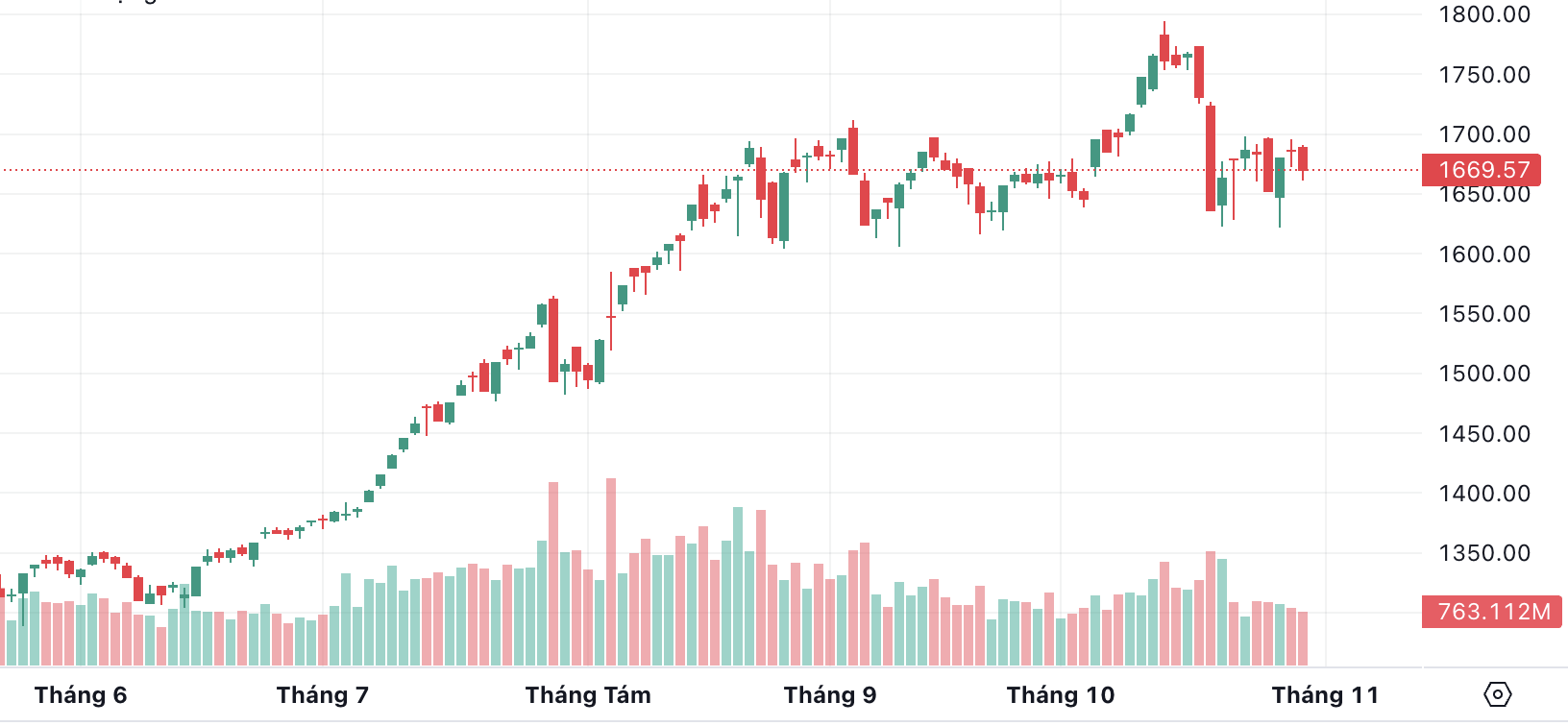
Task: Pick the 1450.00 price scale value
Action: coord(1483,434)
